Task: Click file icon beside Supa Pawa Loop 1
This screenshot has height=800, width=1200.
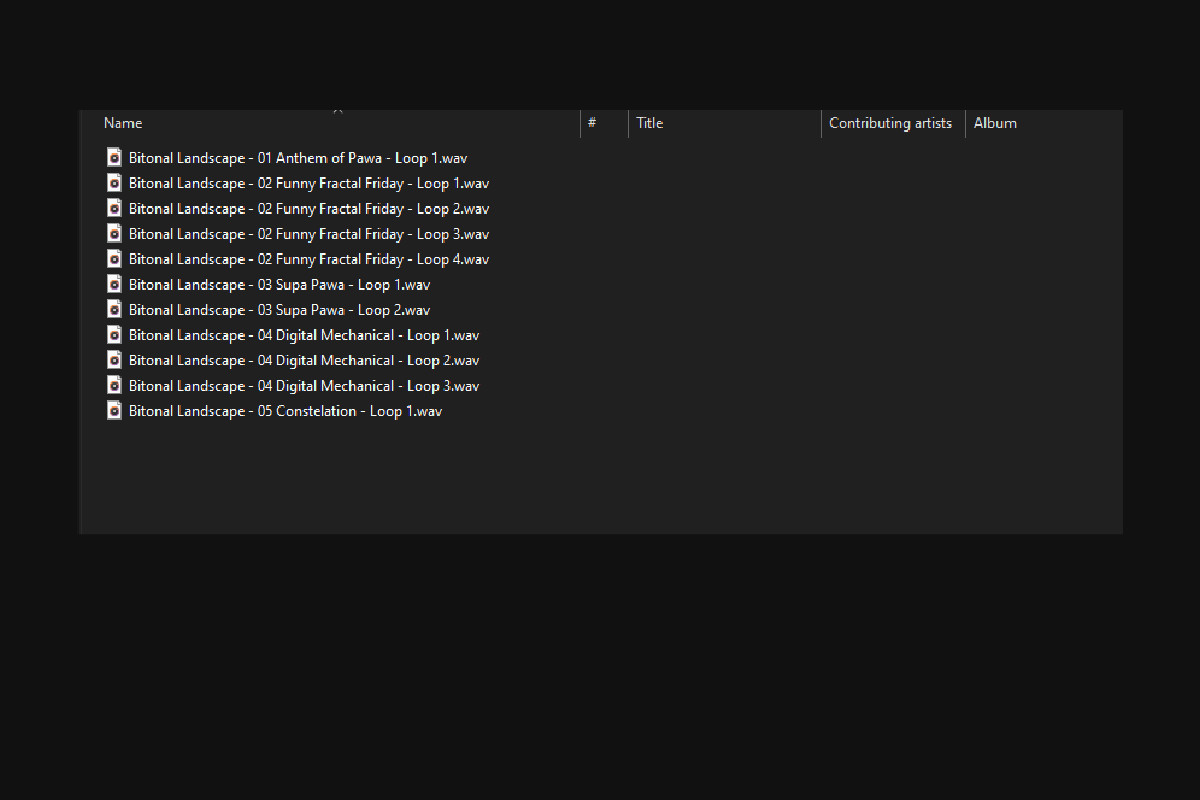Action: (114, 284)
